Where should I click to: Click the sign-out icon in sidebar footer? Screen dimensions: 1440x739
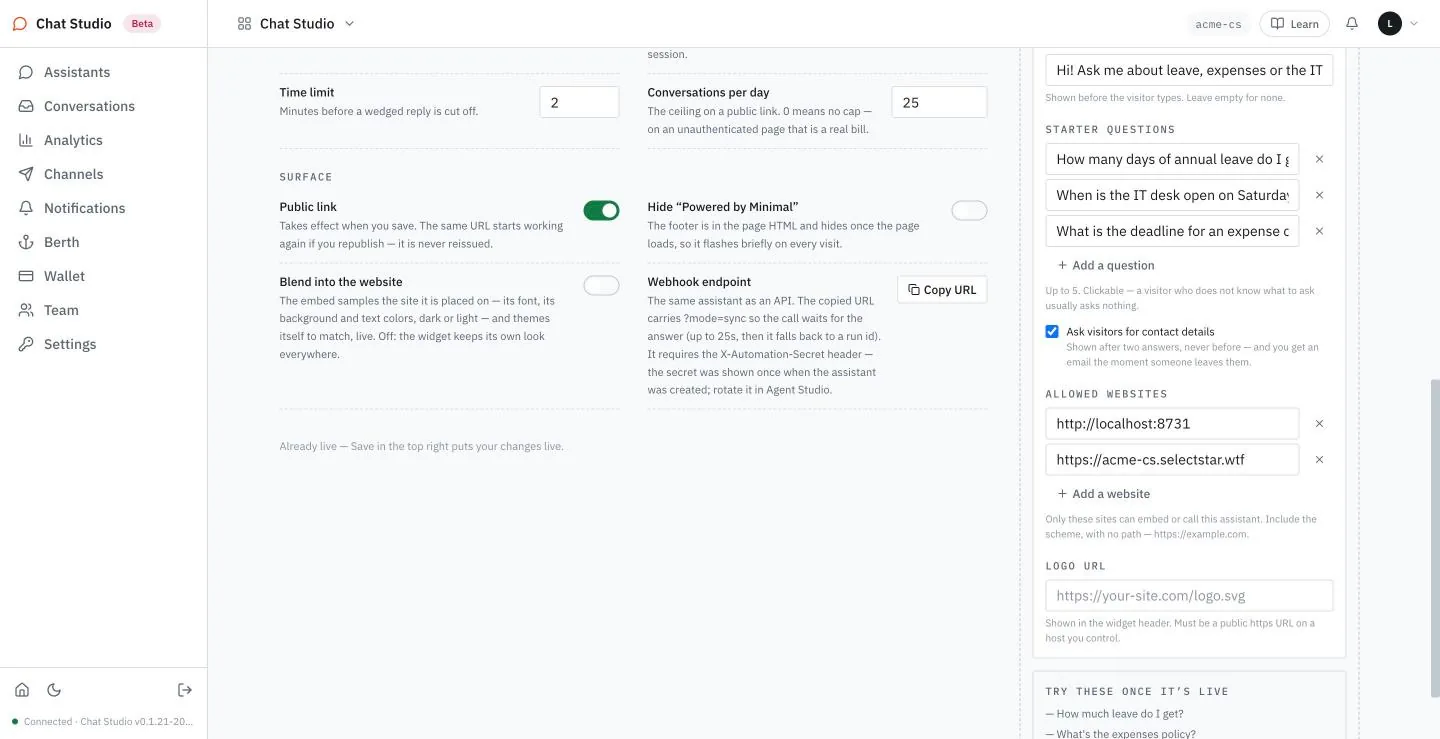point(185,690)
